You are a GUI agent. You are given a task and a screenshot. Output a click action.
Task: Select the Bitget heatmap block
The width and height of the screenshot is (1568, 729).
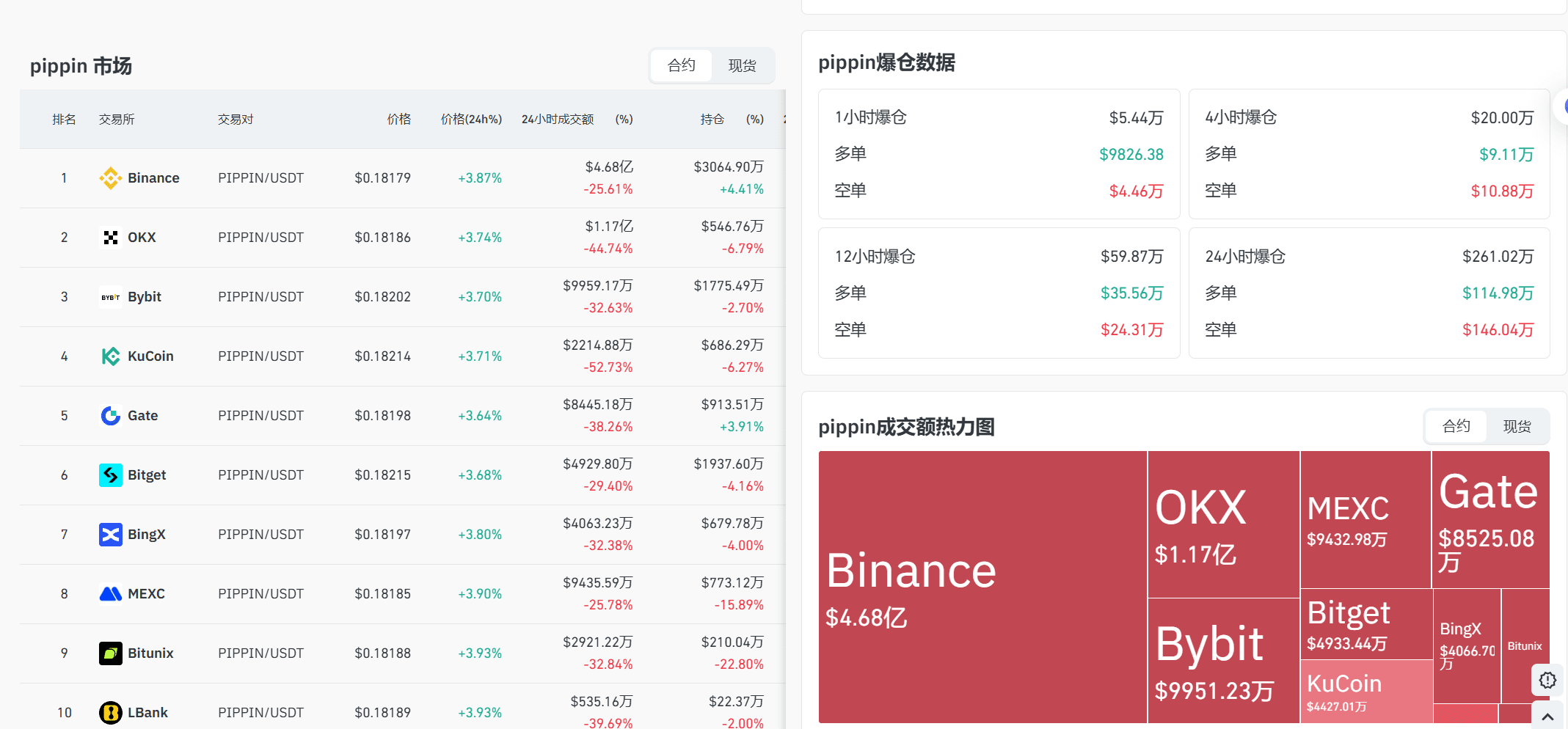[x=1367, y=624]
